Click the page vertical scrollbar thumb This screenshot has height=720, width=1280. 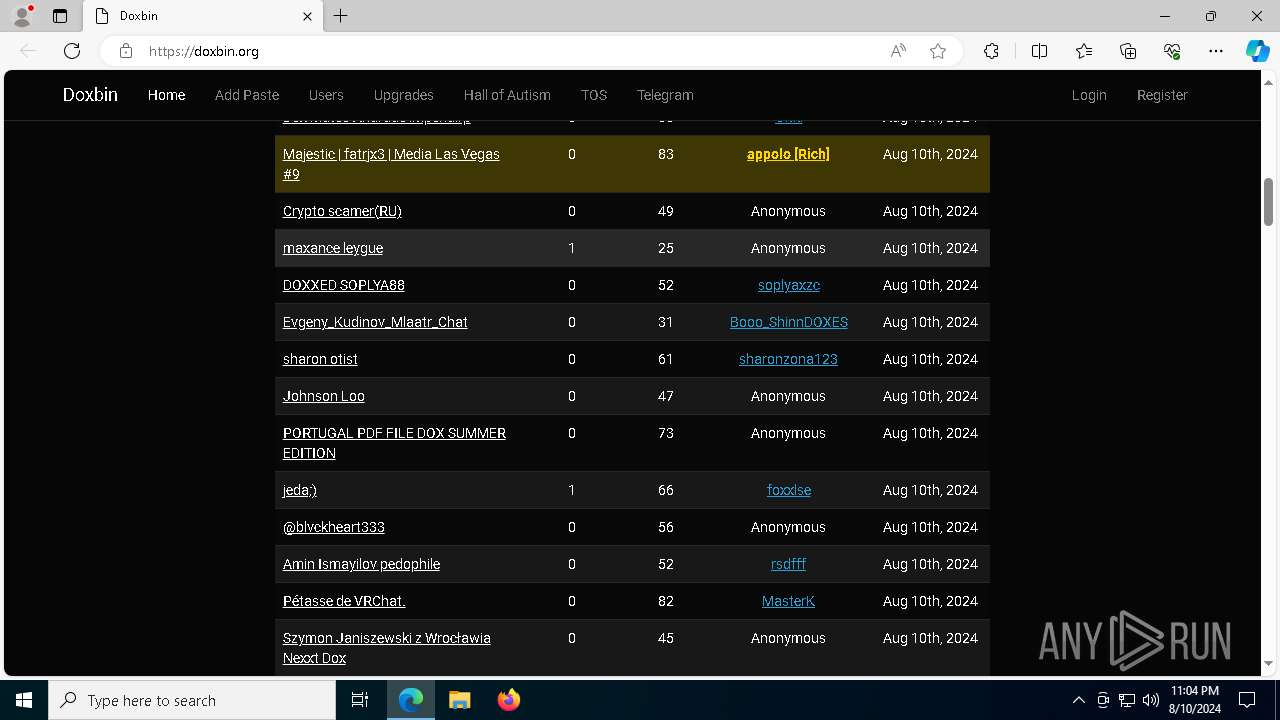point(1269,202)
